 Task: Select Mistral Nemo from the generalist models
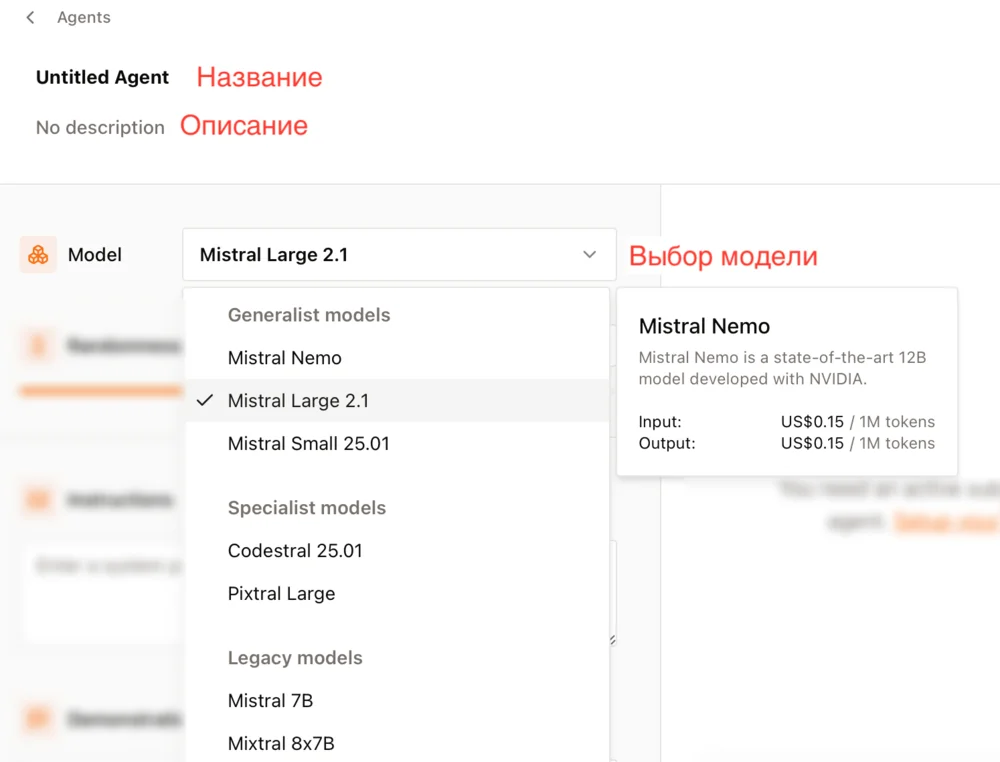pyautogui.click(x=285, y=357)
